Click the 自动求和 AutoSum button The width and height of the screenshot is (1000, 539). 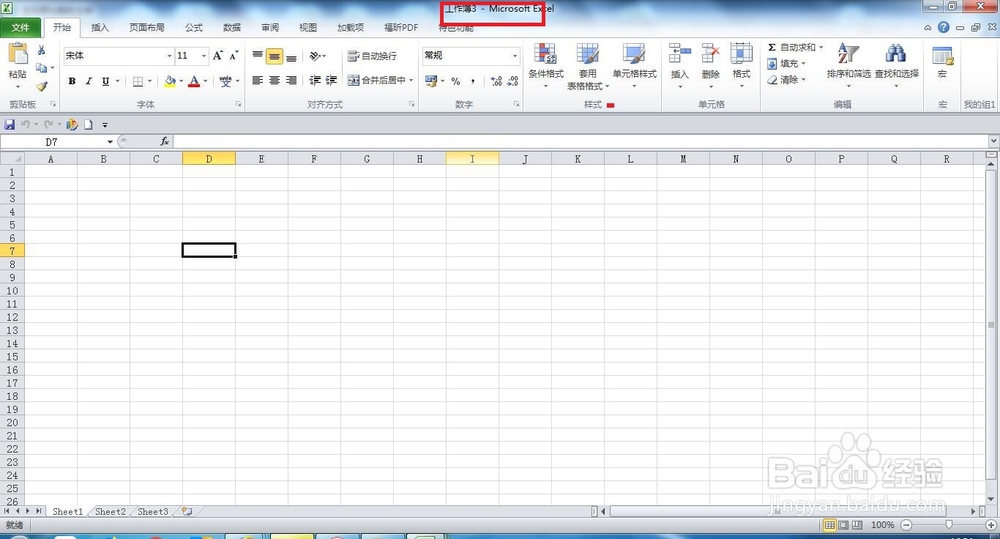[x=791, y=47]
